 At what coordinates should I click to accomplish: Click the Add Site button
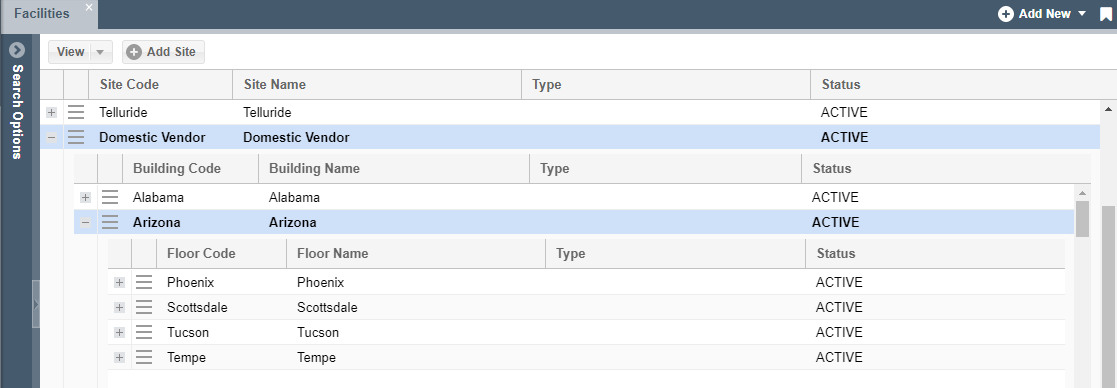coord(163,52)
